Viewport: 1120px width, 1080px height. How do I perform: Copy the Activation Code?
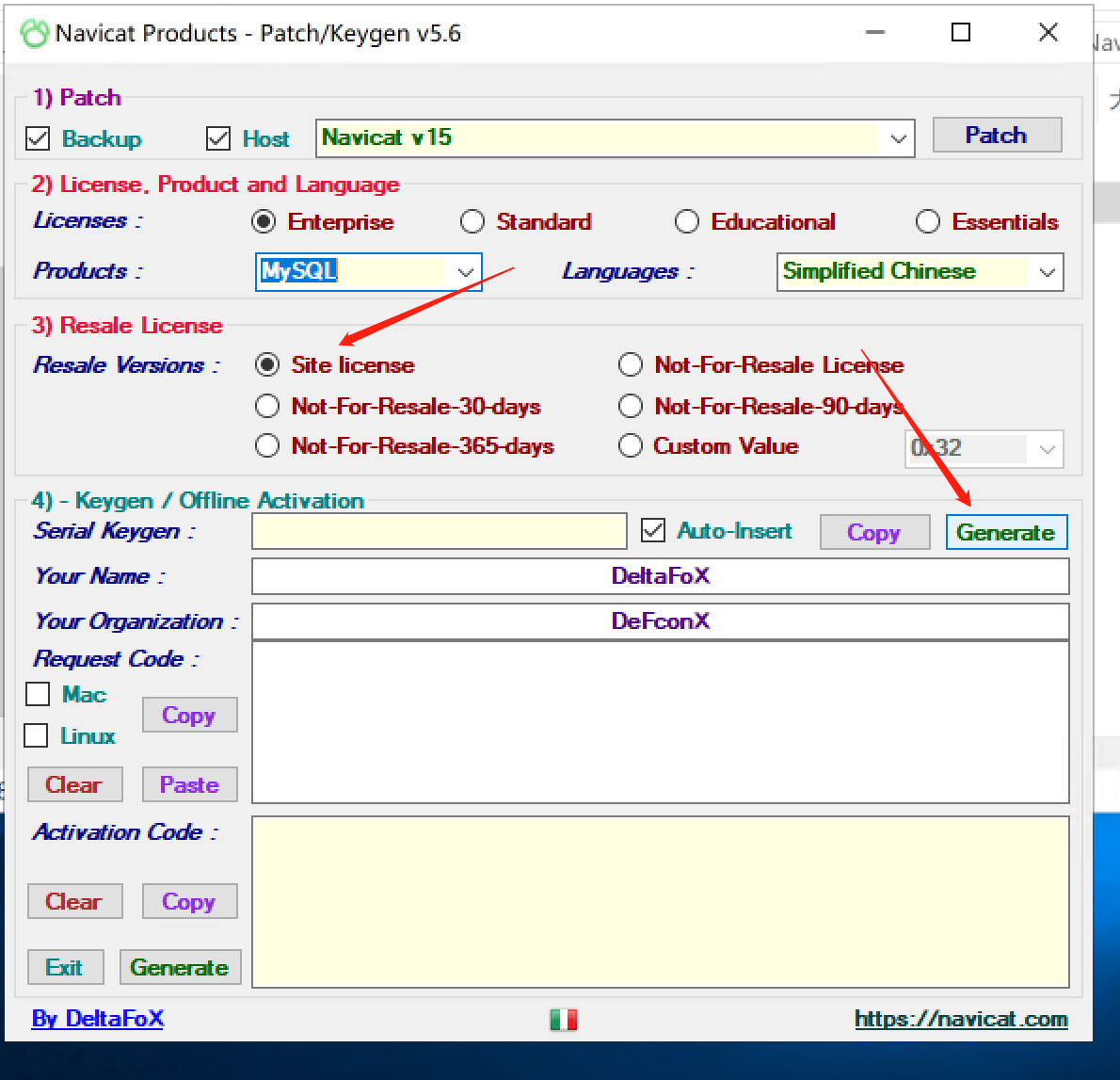click(x=189, y=900)
